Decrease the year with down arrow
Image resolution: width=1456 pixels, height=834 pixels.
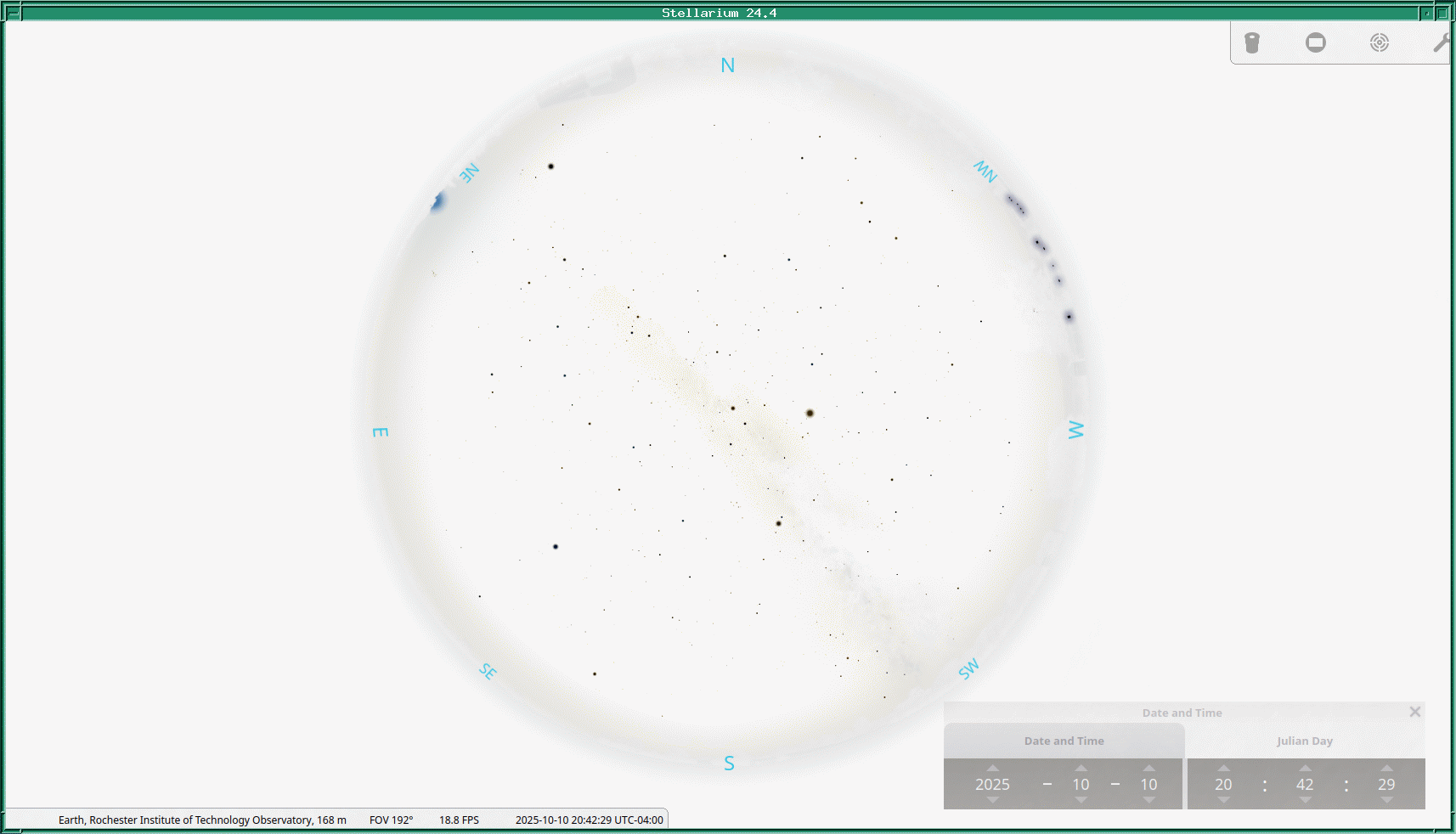point(992,800)
